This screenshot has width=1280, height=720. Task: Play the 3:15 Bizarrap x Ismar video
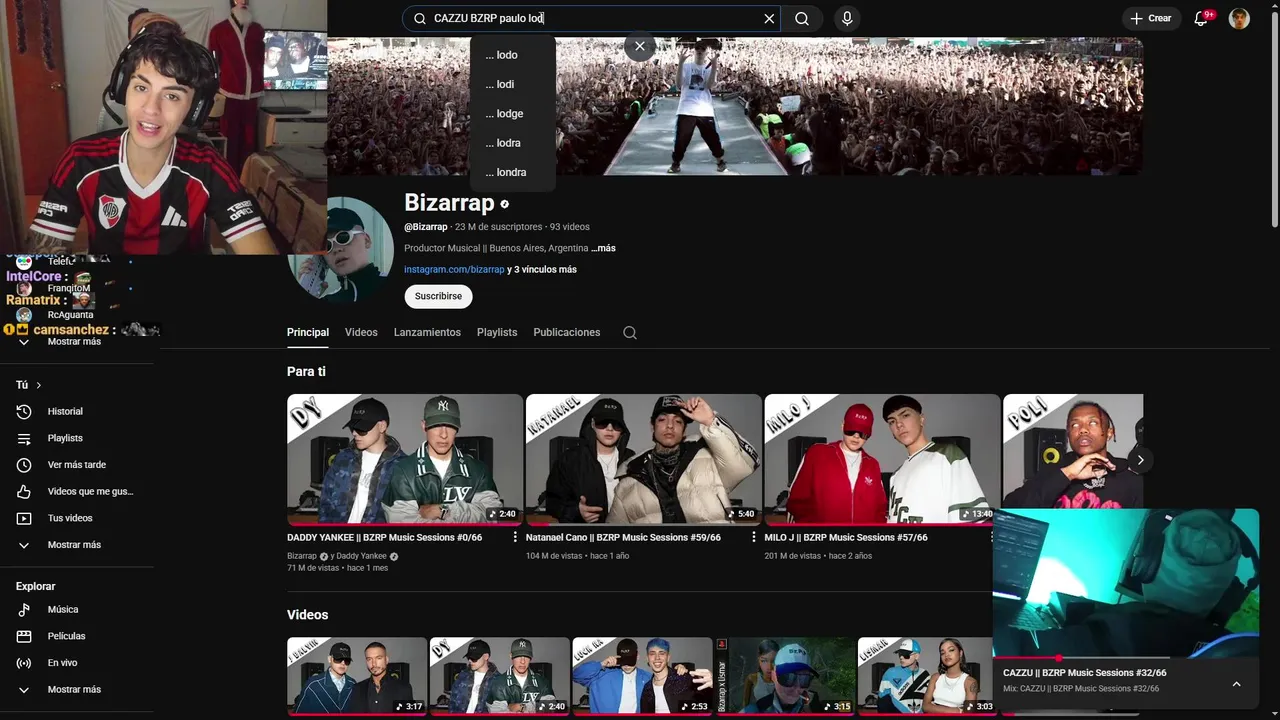coord(785,676)
